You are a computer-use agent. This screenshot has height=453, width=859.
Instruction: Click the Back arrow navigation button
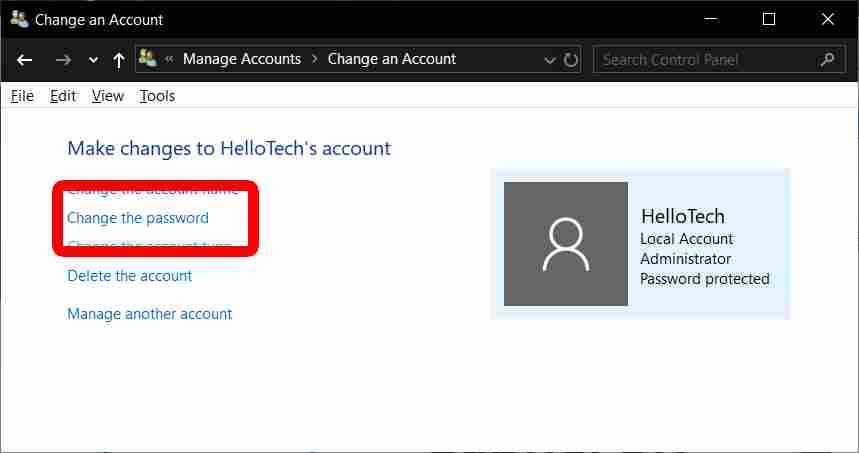pos(25,60)
